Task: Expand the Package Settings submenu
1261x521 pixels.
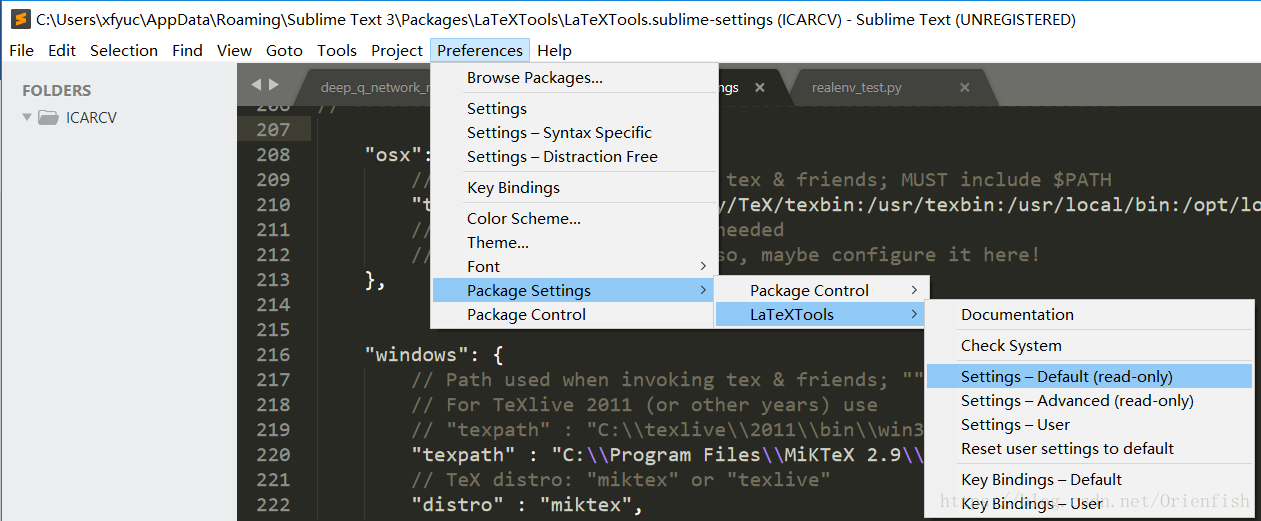Action: coord(574,290)
